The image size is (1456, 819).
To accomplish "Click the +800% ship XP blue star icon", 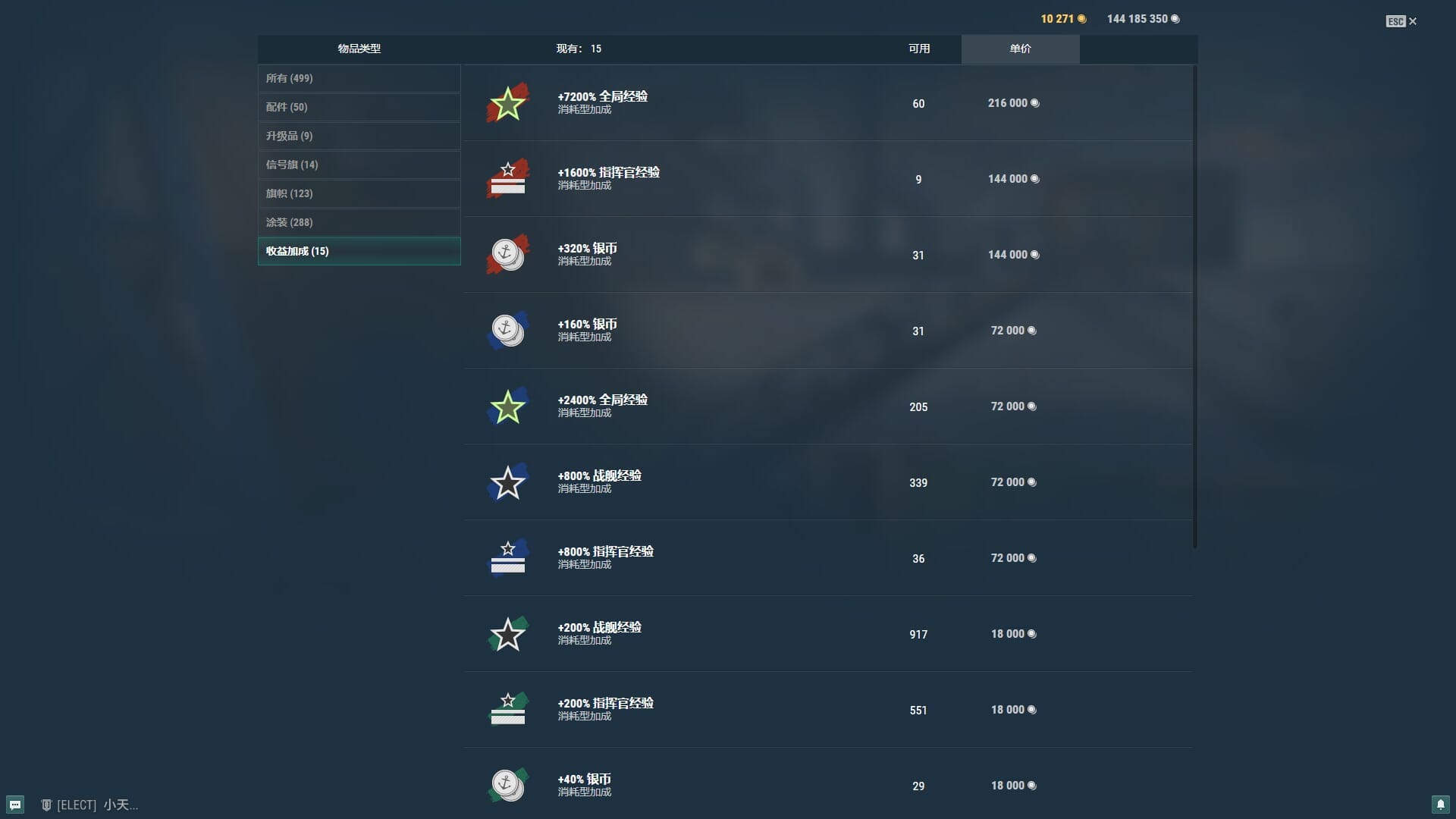I will click(507, 482).
